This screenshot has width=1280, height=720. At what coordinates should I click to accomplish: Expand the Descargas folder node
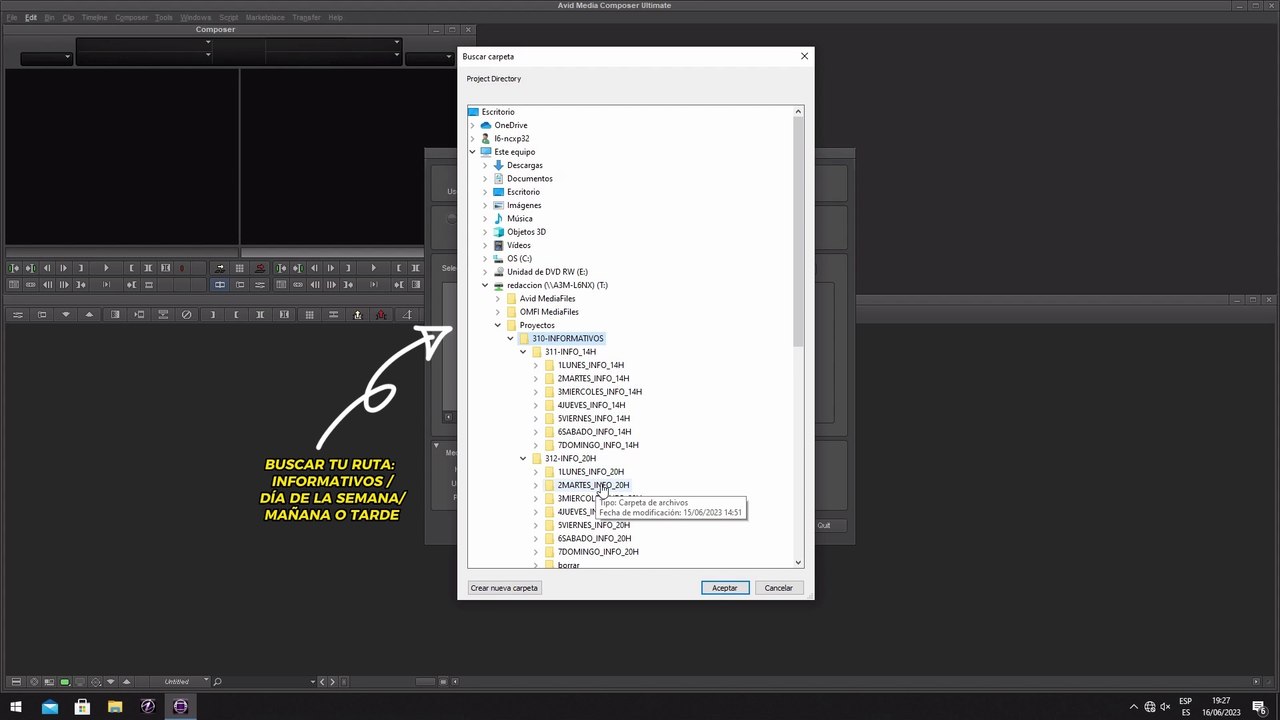coord(485,165)
